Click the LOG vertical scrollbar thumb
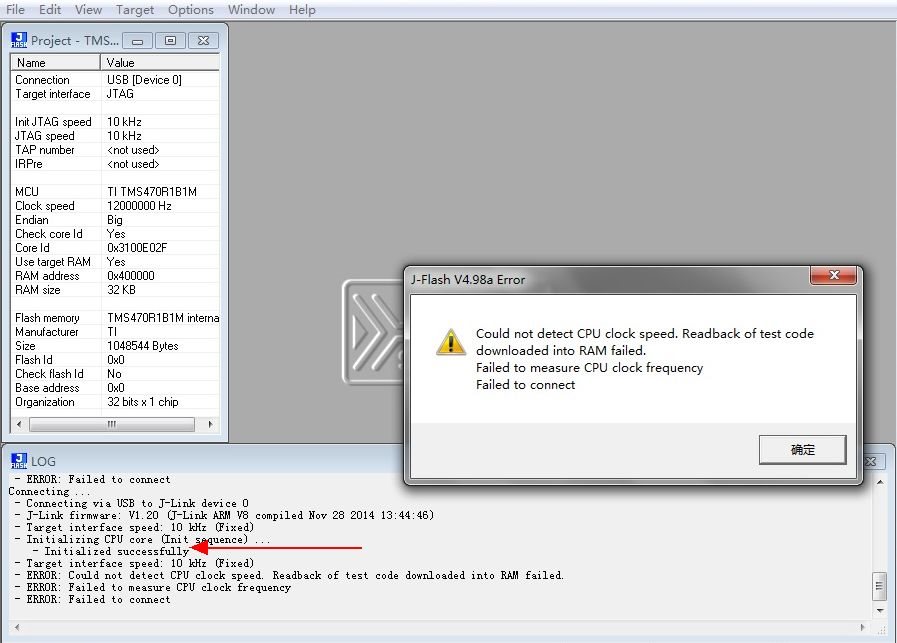The height and width of the screenshot is (643, 897). pyautogui.click(x=880, y=586)
